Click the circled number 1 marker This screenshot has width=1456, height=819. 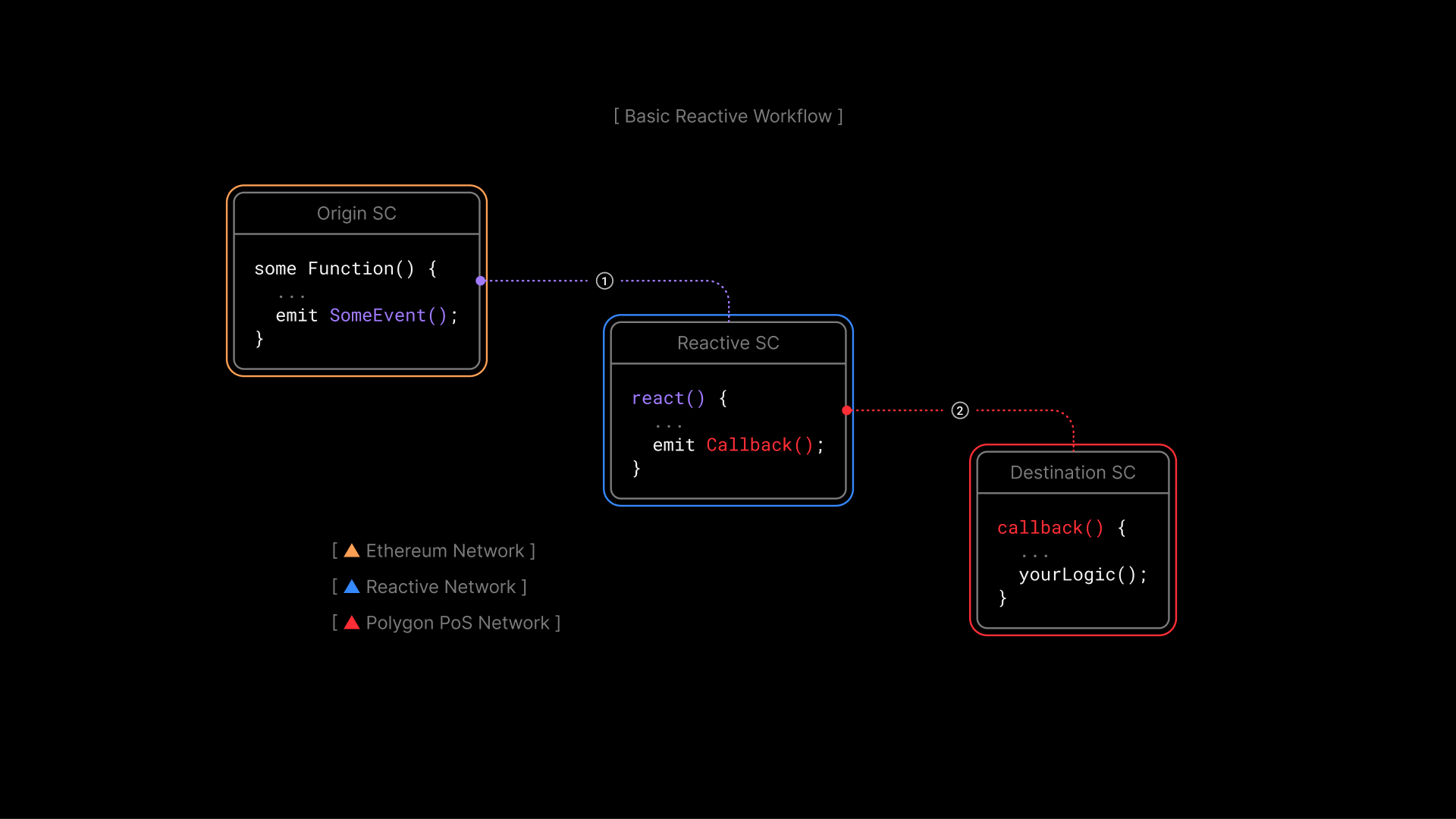(x=604, y=281)
